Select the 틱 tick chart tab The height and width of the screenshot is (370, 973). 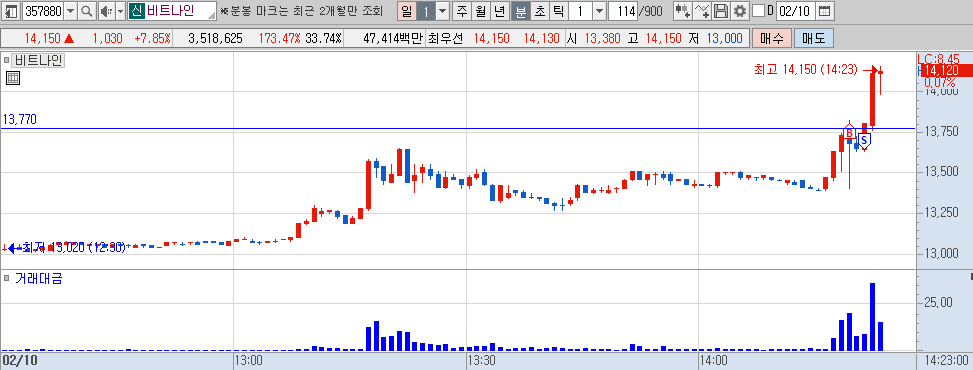(558, 11)
